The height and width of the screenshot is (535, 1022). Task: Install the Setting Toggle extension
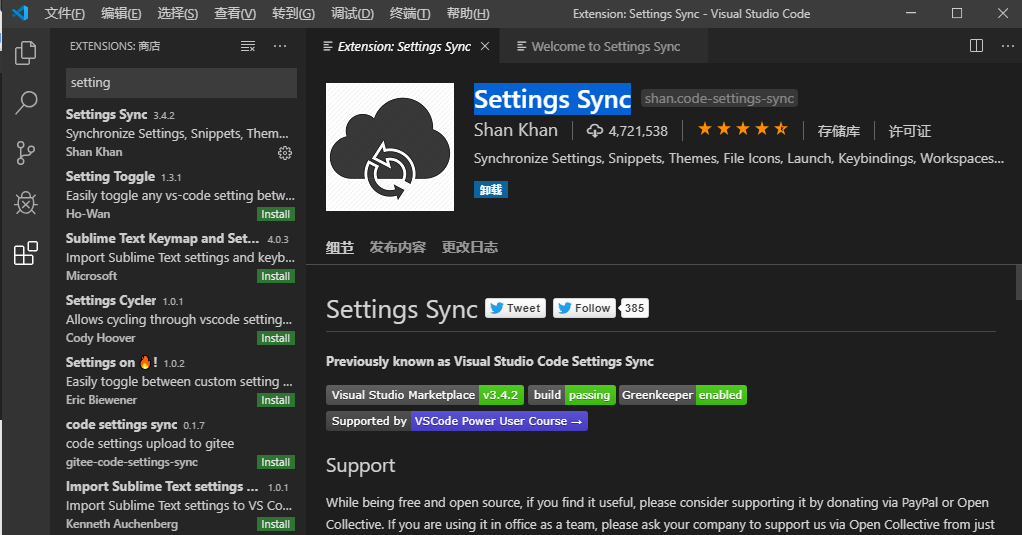pos(275,214)
